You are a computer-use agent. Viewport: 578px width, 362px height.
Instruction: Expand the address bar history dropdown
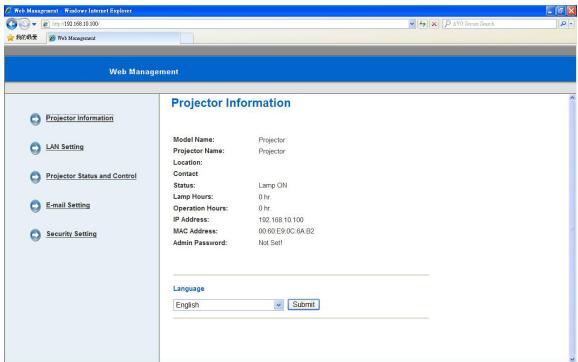click(x=412, y=24)
